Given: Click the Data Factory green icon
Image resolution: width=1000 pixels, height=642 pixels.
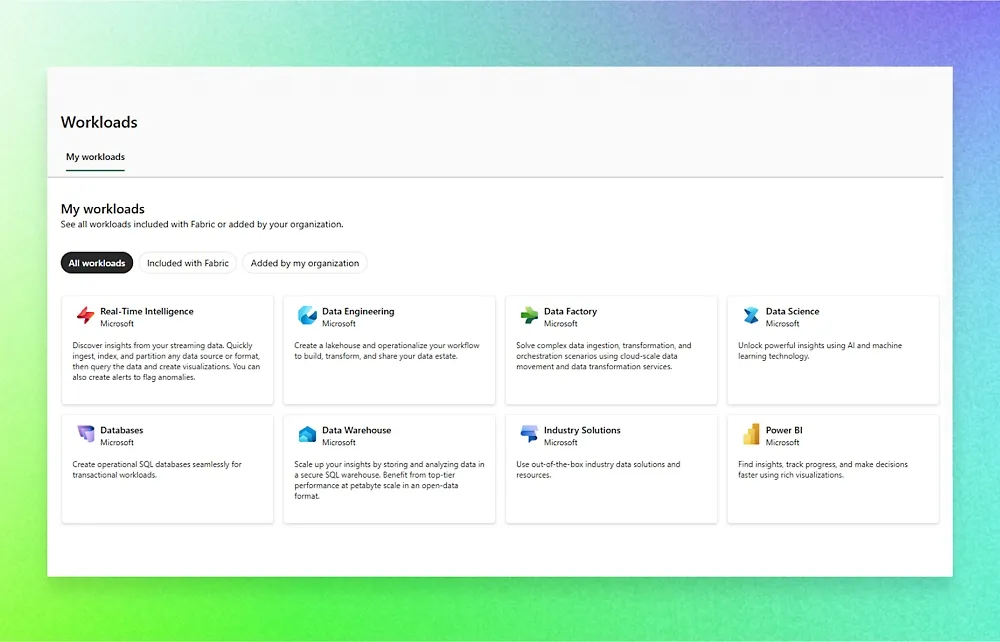Looking at the screenshot, I should point(529,315).
